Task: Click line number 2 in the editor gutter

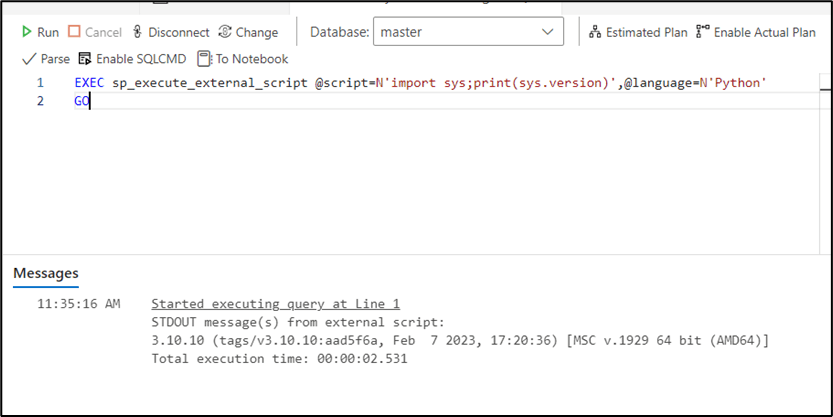Action: click(x=40, y=101)
